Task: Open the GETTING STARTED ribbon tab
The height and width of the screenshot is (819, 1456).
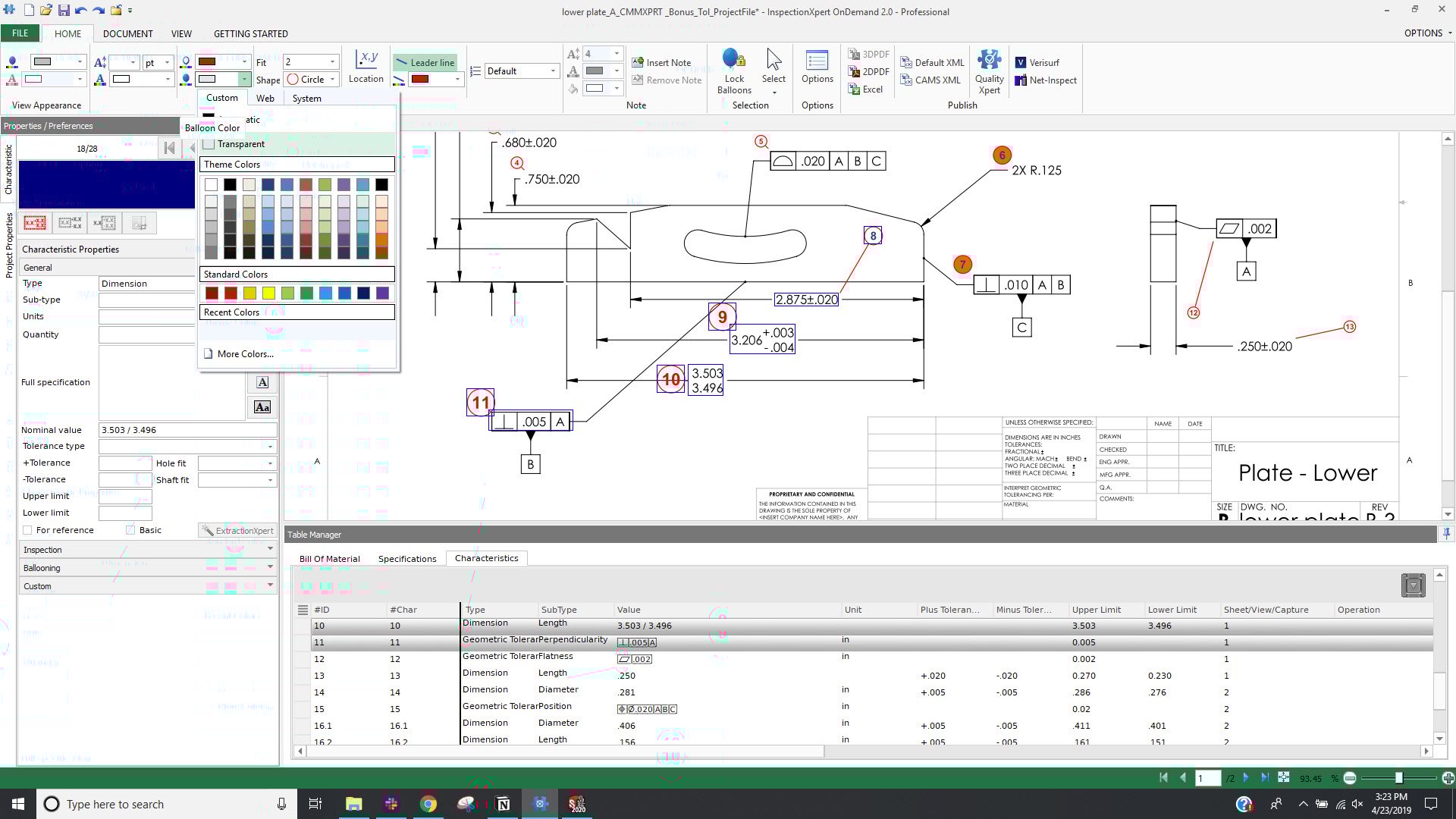Action: [250, 33]
